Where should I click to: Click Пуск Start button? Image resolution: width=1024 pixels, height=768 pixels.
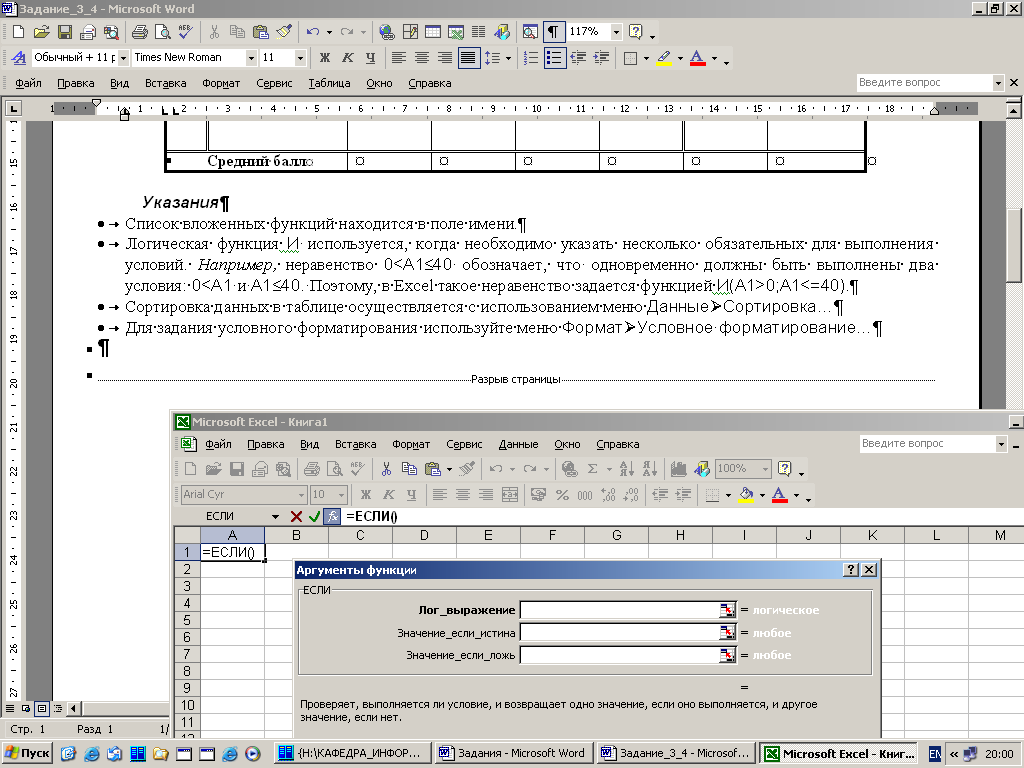tap(27, 753)
